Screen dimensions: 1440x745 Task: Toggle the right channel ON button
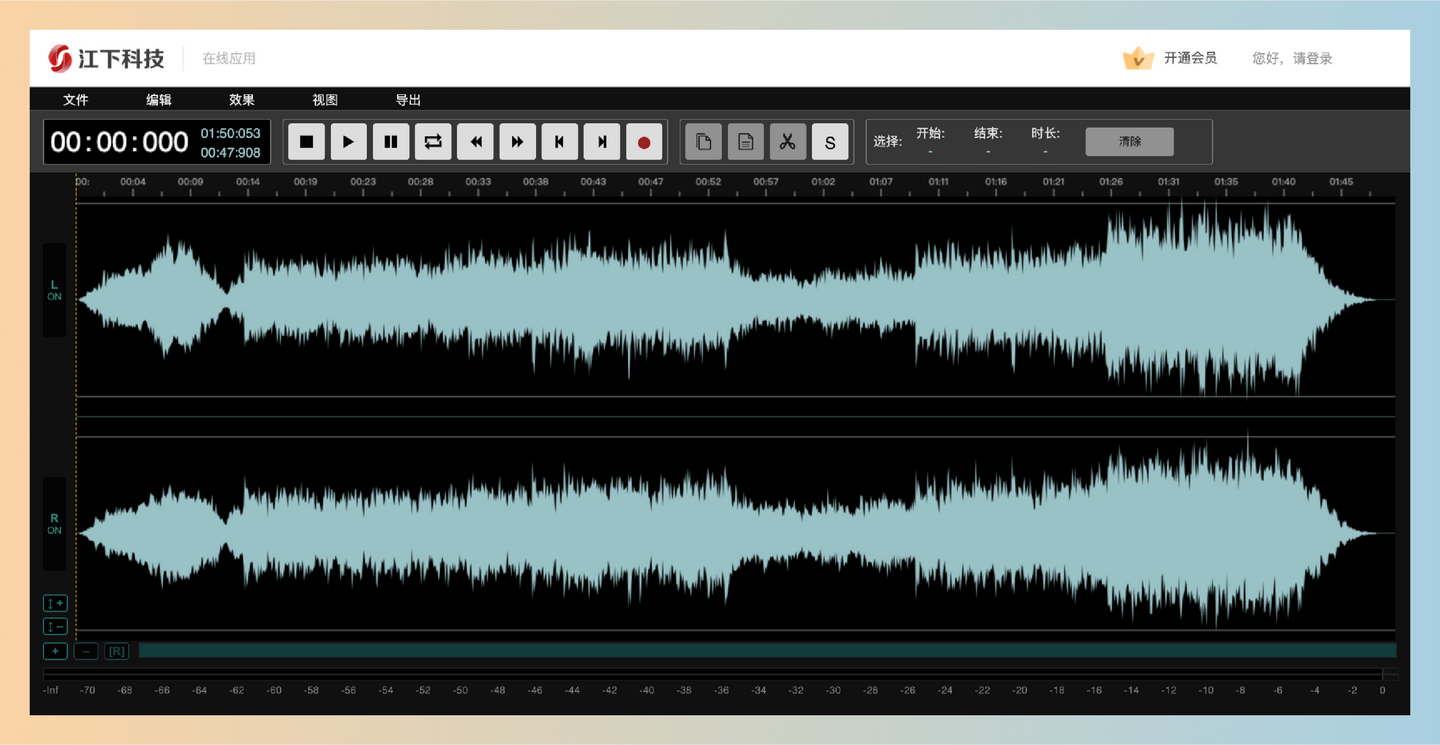[x=54, y=524]
